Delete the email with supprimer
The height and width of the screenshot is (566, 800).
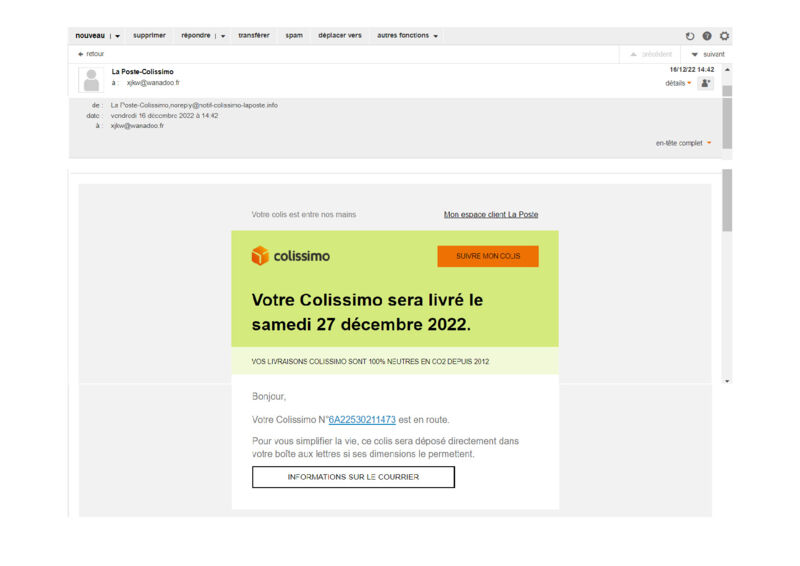(x=149, y=35)
